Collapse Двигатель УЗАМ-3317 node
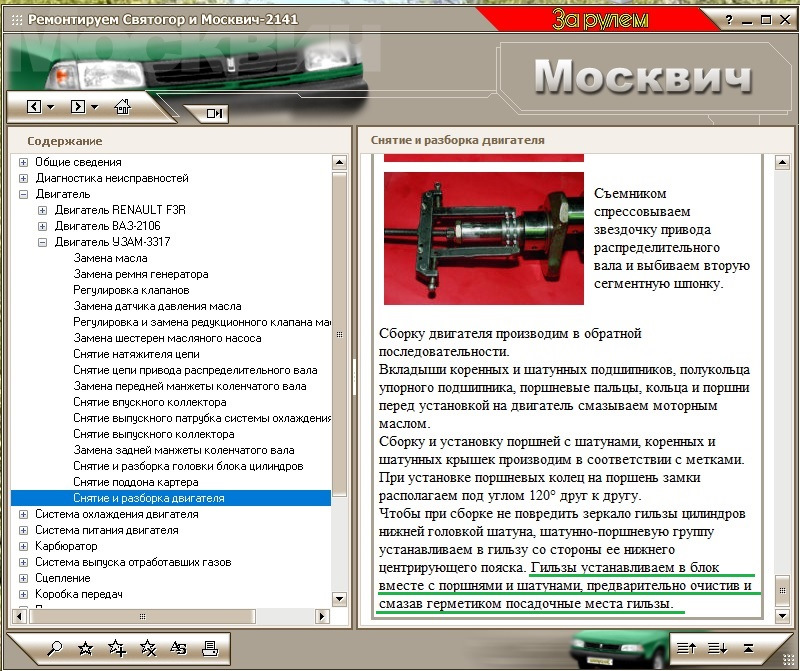Screen dimensions: 800x671 pos(42,242)
